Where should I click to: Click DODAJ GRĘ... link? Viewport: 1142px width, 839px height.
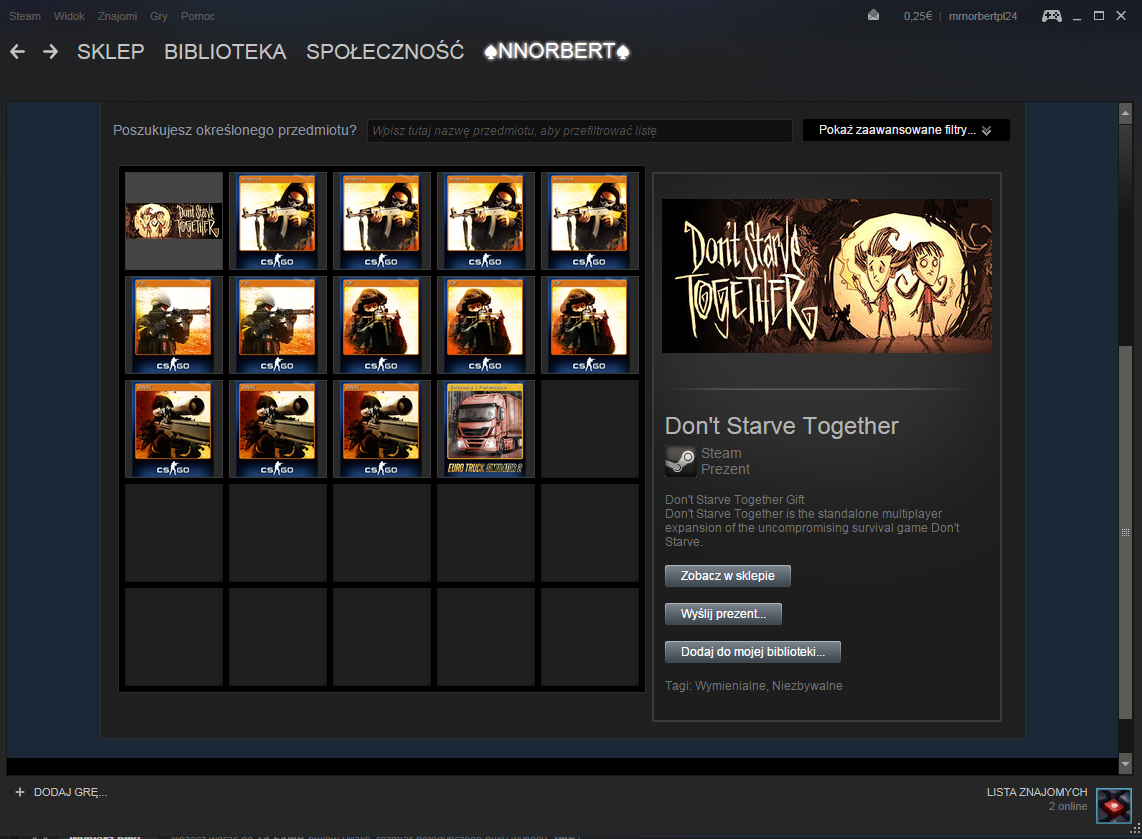(x=70, y=792)
